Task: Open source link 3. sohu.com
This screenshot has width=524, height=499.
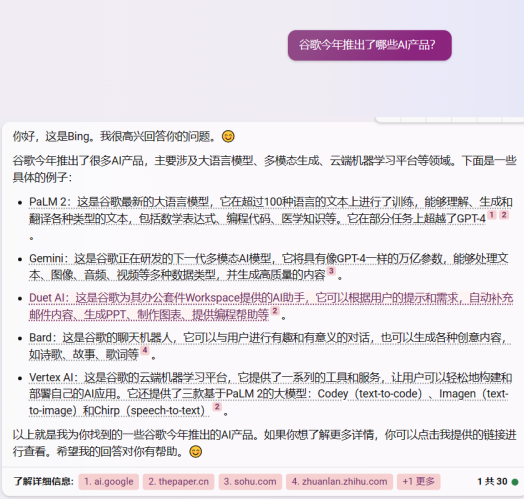Action: (250, 482)
